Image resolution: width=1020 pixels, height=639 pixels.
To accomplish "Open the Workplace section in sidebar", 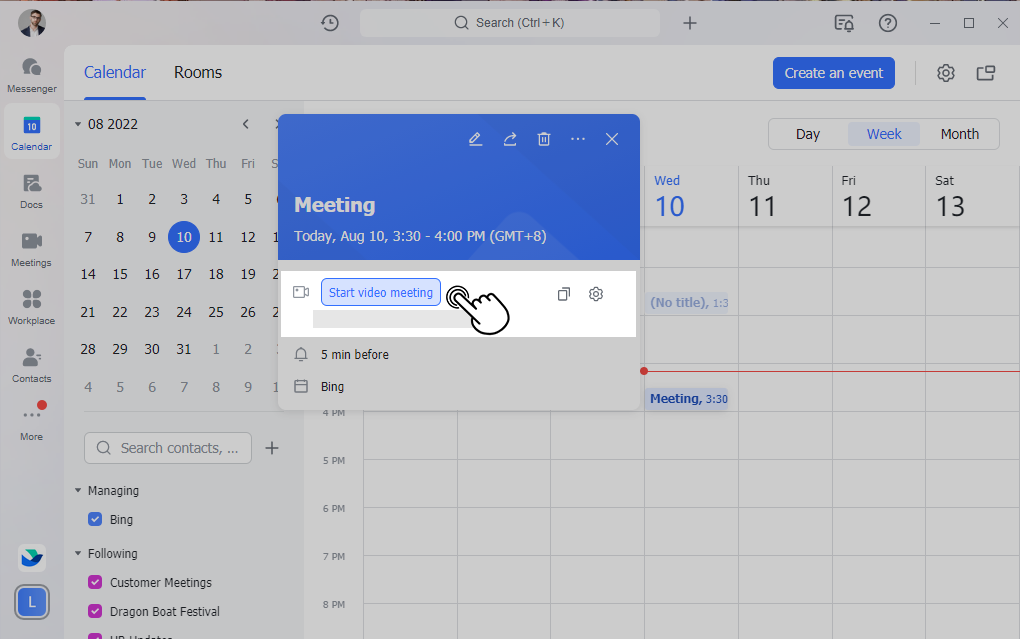I will pos(31,307).
